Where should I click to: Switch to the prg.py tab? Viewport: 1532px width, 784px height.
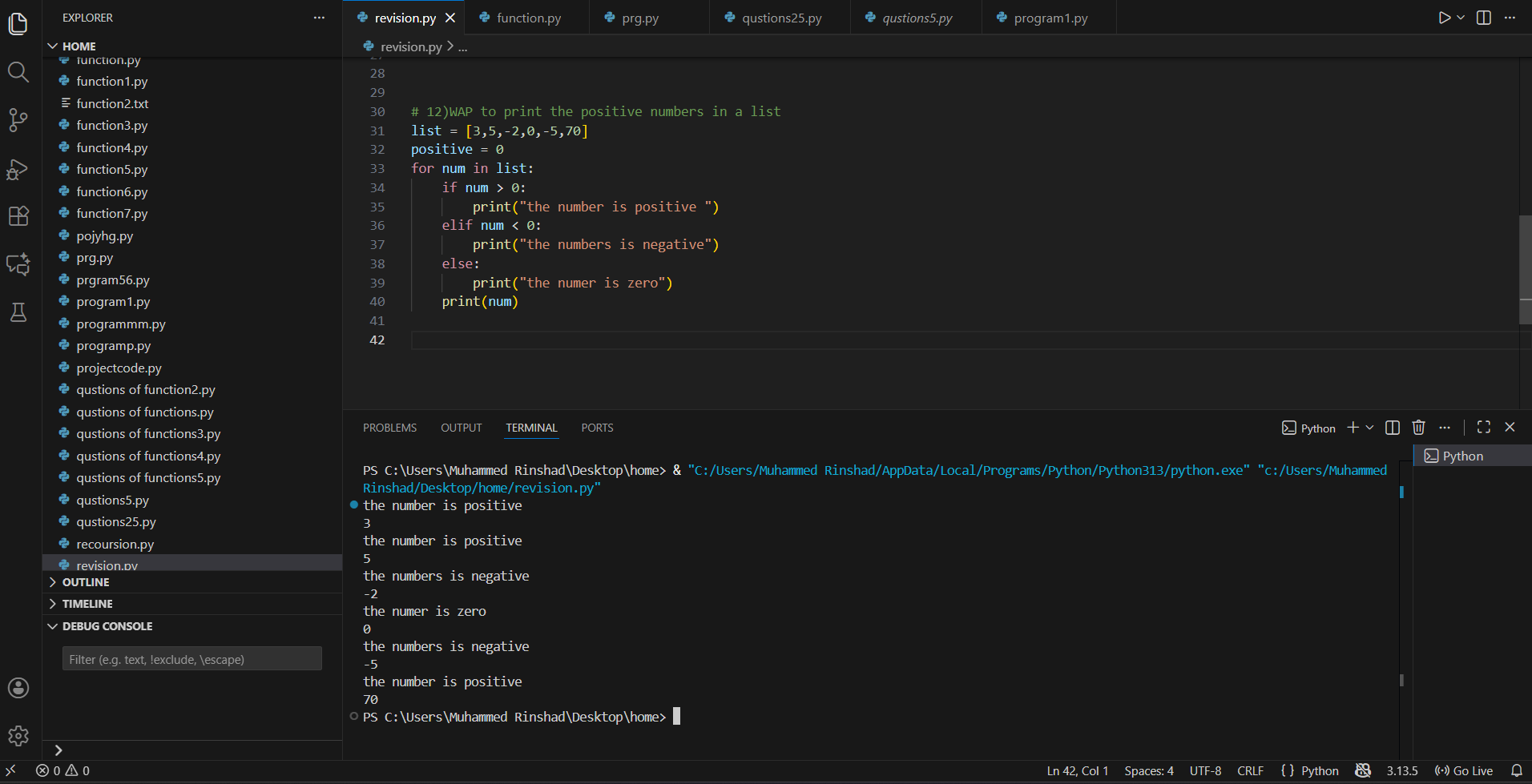(x=641, y=16)
